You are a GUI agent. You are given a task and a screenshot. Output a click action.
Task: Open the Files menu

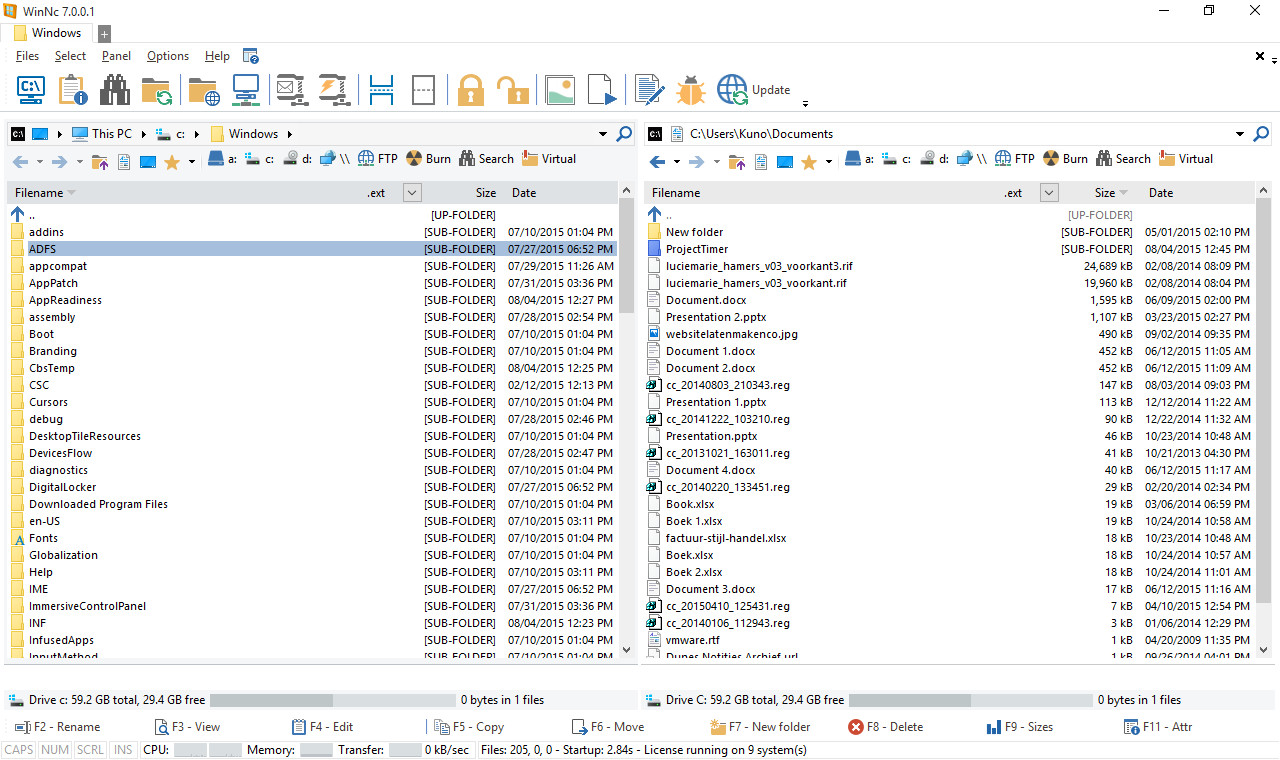point(28,56)
